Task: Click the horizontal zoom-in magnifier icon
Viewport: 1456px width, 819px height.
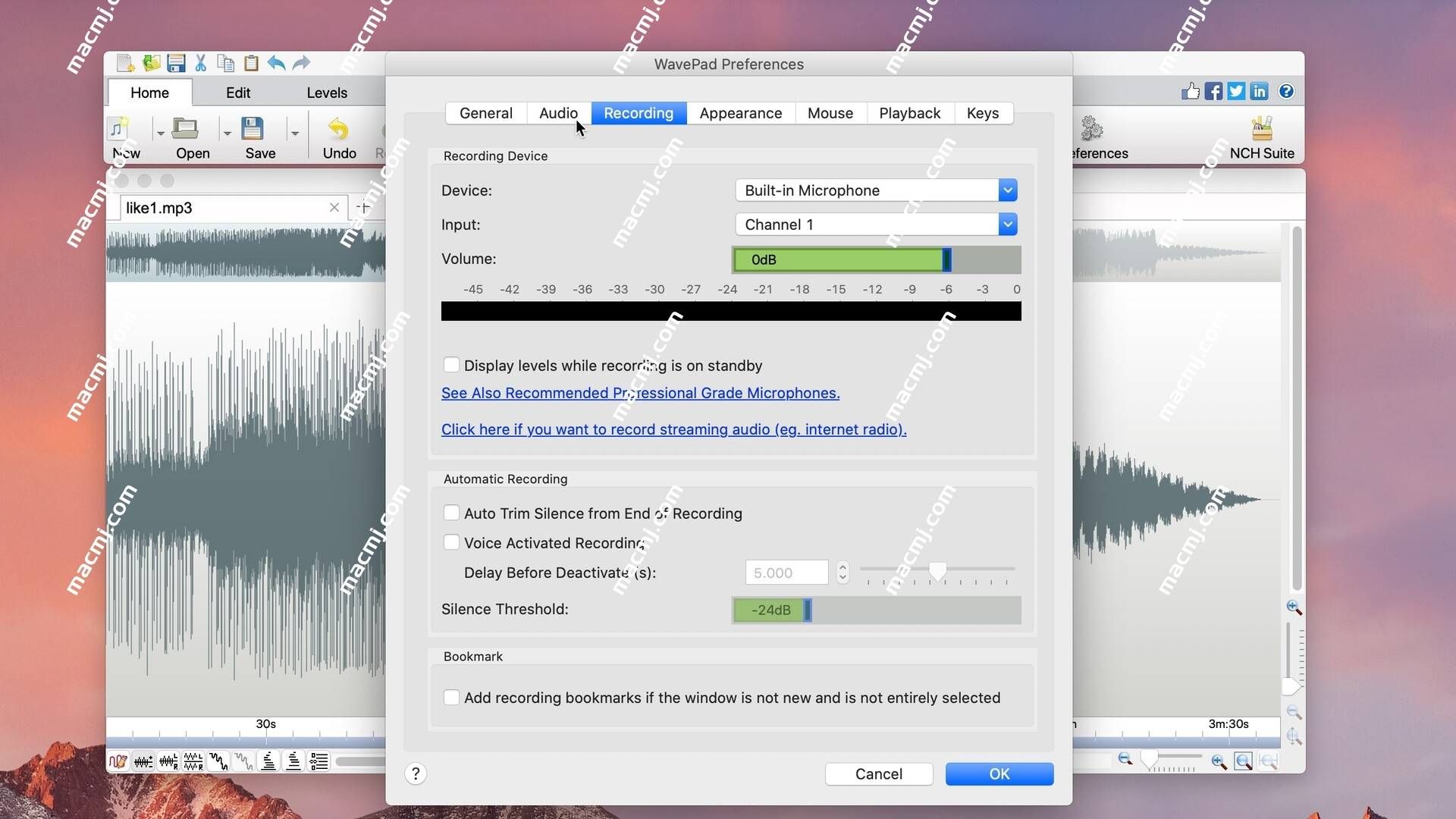Action: (x=1219, y=761)
